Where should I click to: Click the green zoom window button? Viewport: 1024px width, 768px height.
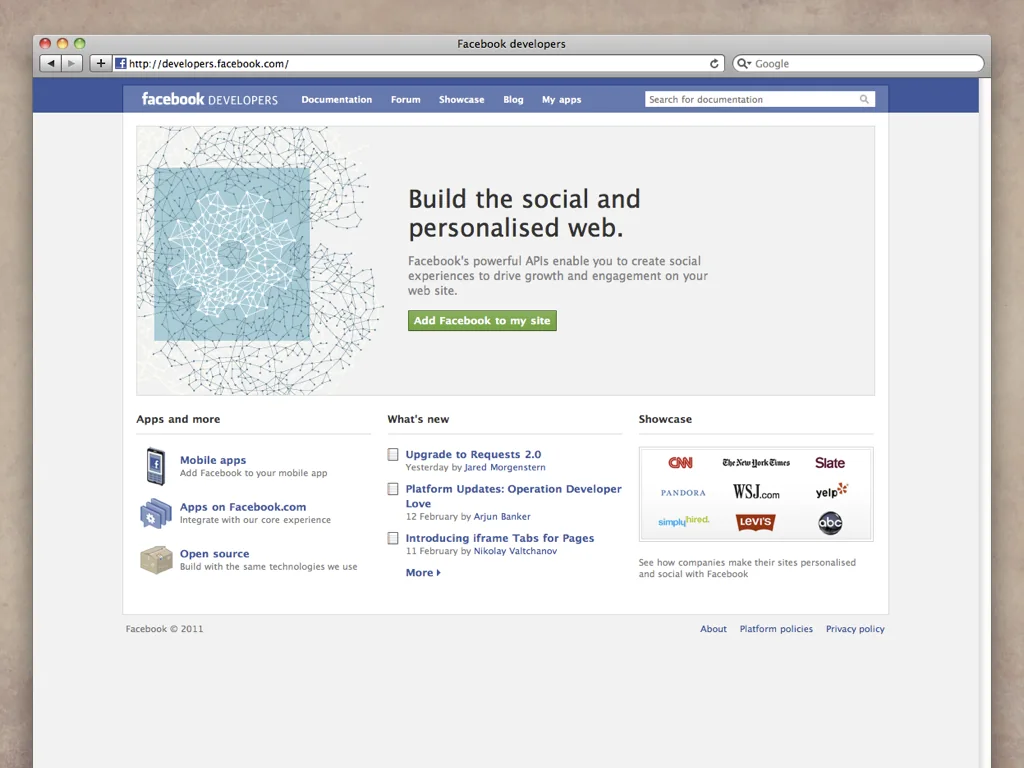80,43
